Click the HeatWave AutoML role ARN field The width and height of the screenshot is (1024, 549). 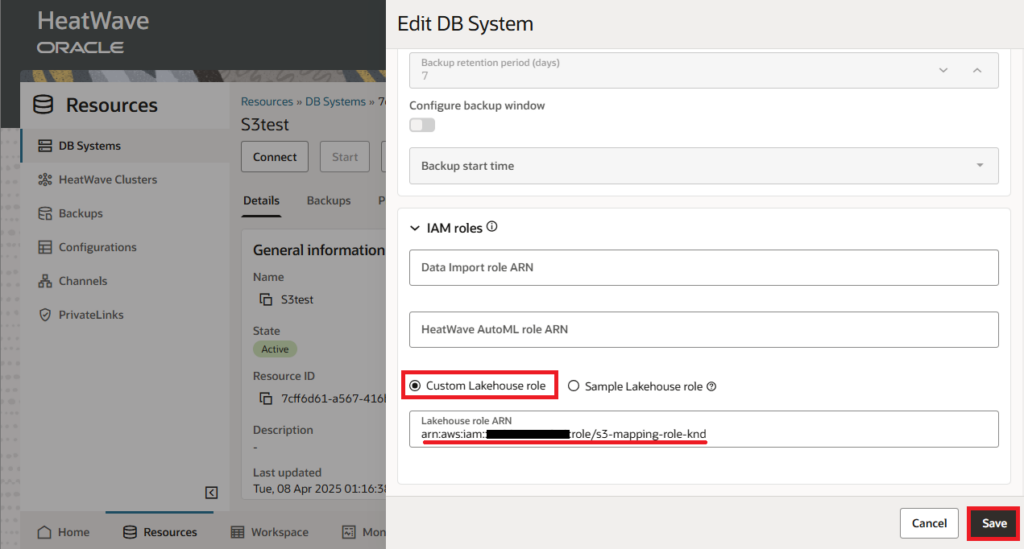point(703,330)
